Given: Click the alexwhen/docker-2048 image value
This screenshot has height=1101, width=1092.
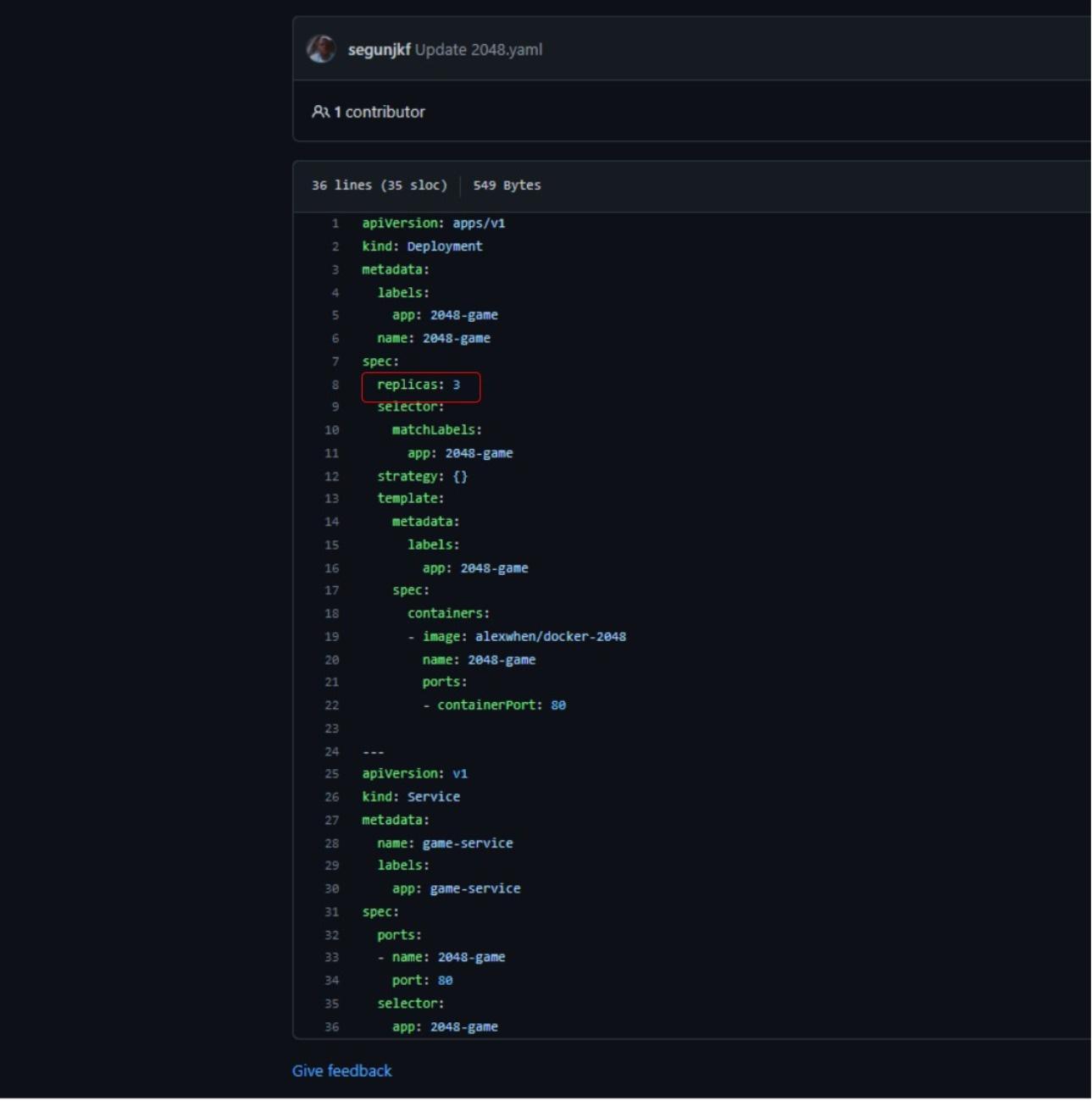Looking at the screenshot, I should click(551, 637).
